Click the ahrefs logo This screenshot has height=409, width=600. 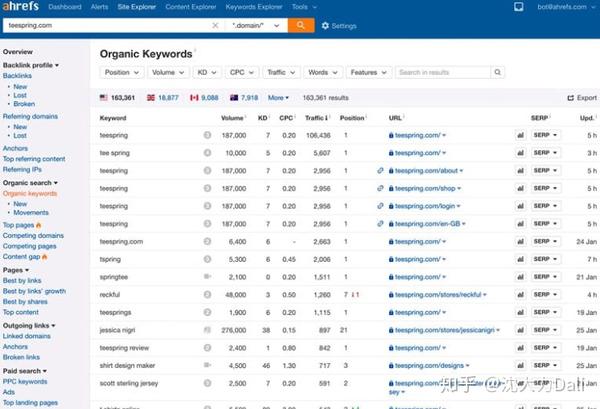coord(21,6)
